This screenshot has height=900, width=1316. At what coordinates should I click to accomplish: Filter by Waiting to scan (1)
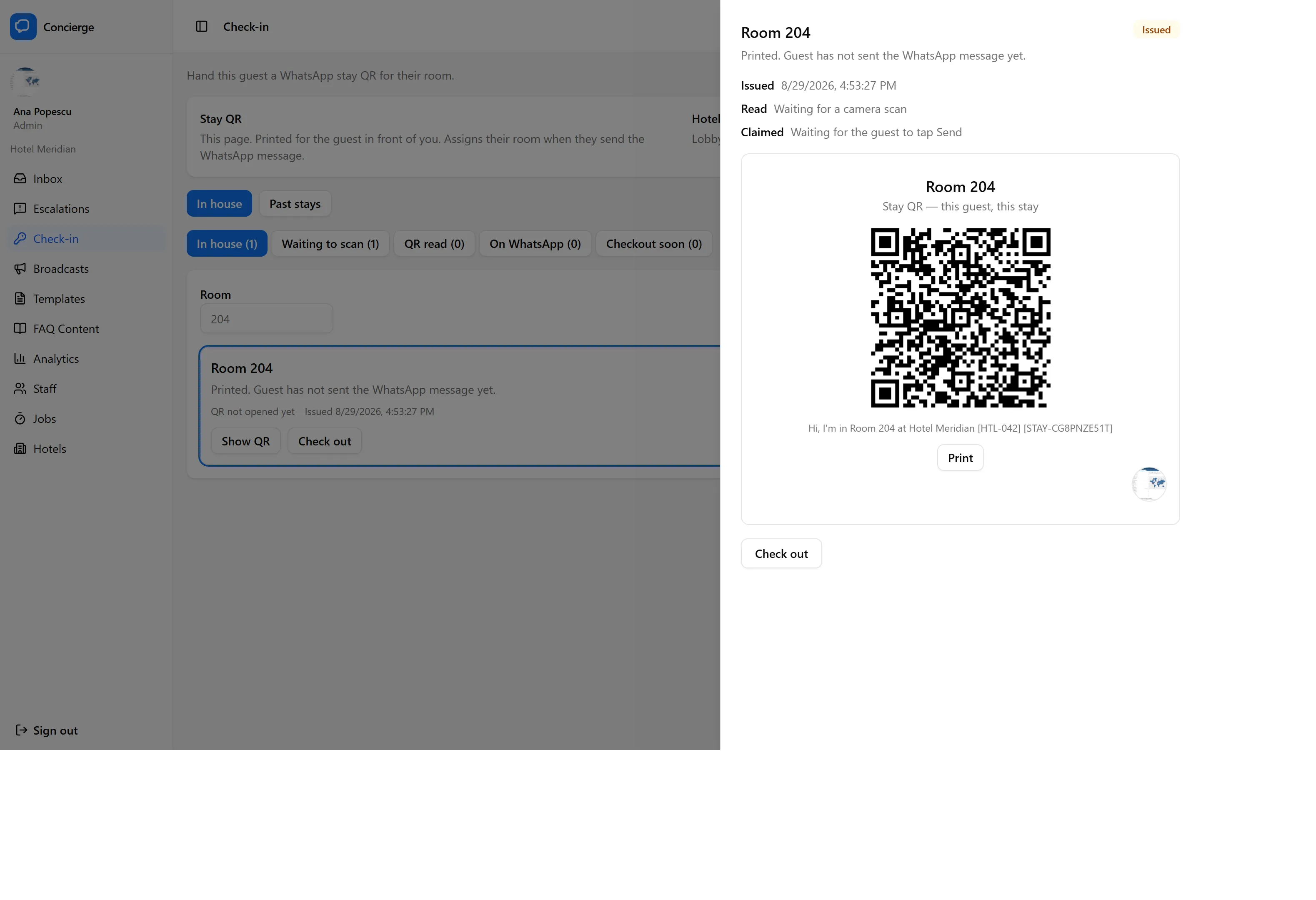[x=330, y=243]
